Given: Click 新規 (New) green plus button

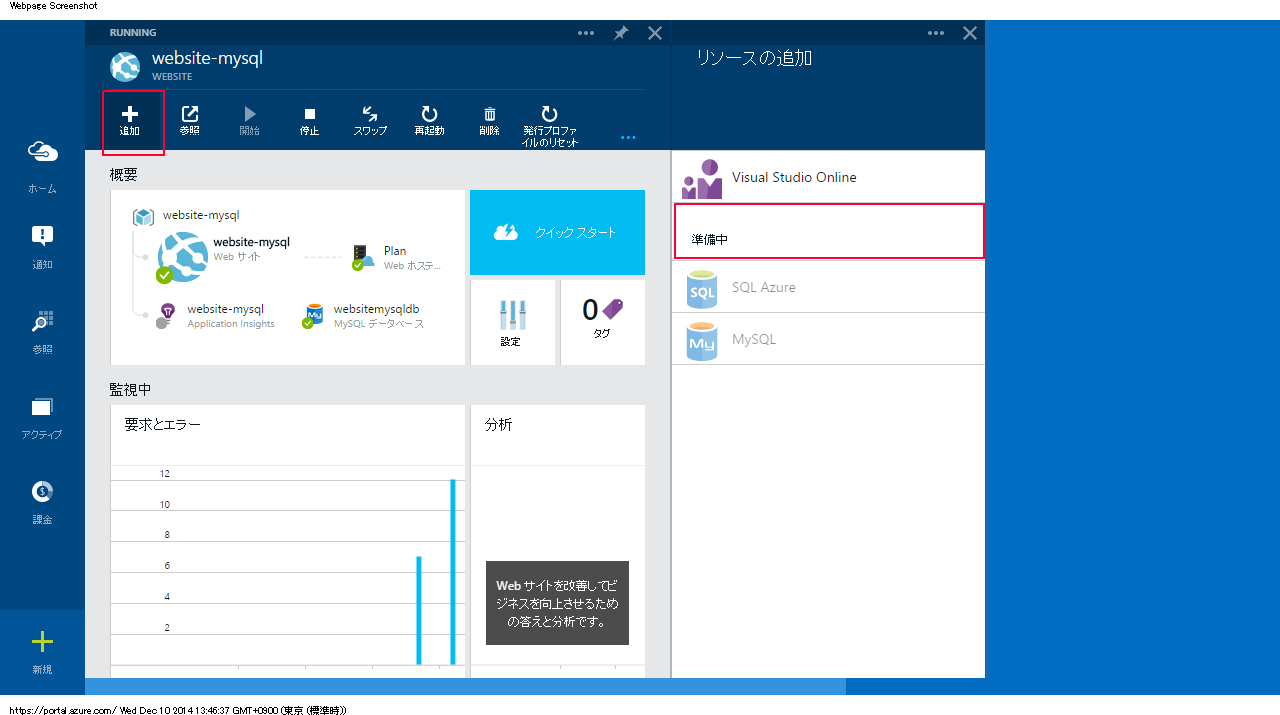Looking at the screenshot, I should click(x=42, y=643).
